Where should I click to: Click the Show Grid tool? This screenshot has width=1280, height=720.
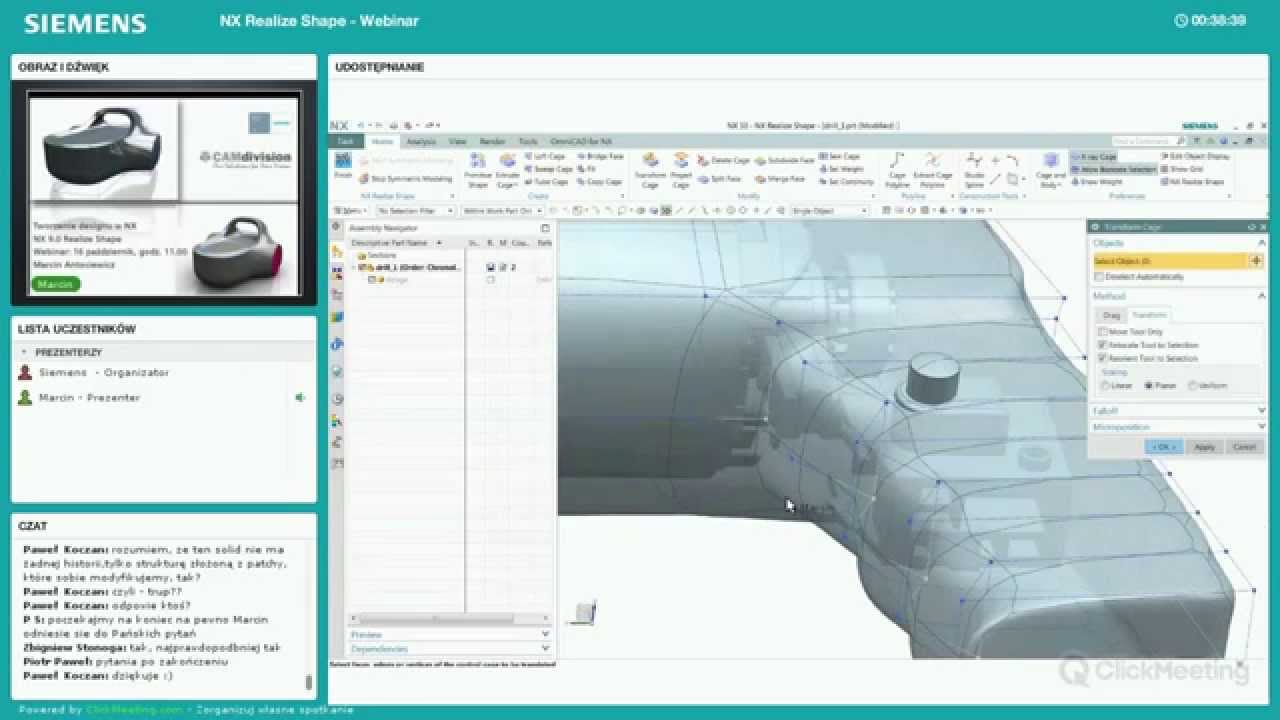pyautogui.click(x=1181, y=169)
